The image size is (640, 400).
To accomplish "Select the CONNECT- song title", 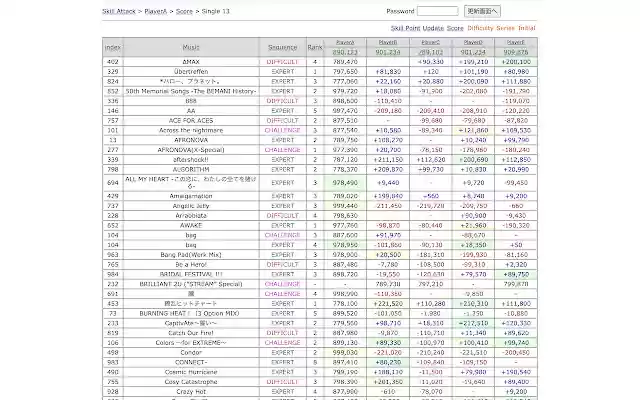I will 191,363.
